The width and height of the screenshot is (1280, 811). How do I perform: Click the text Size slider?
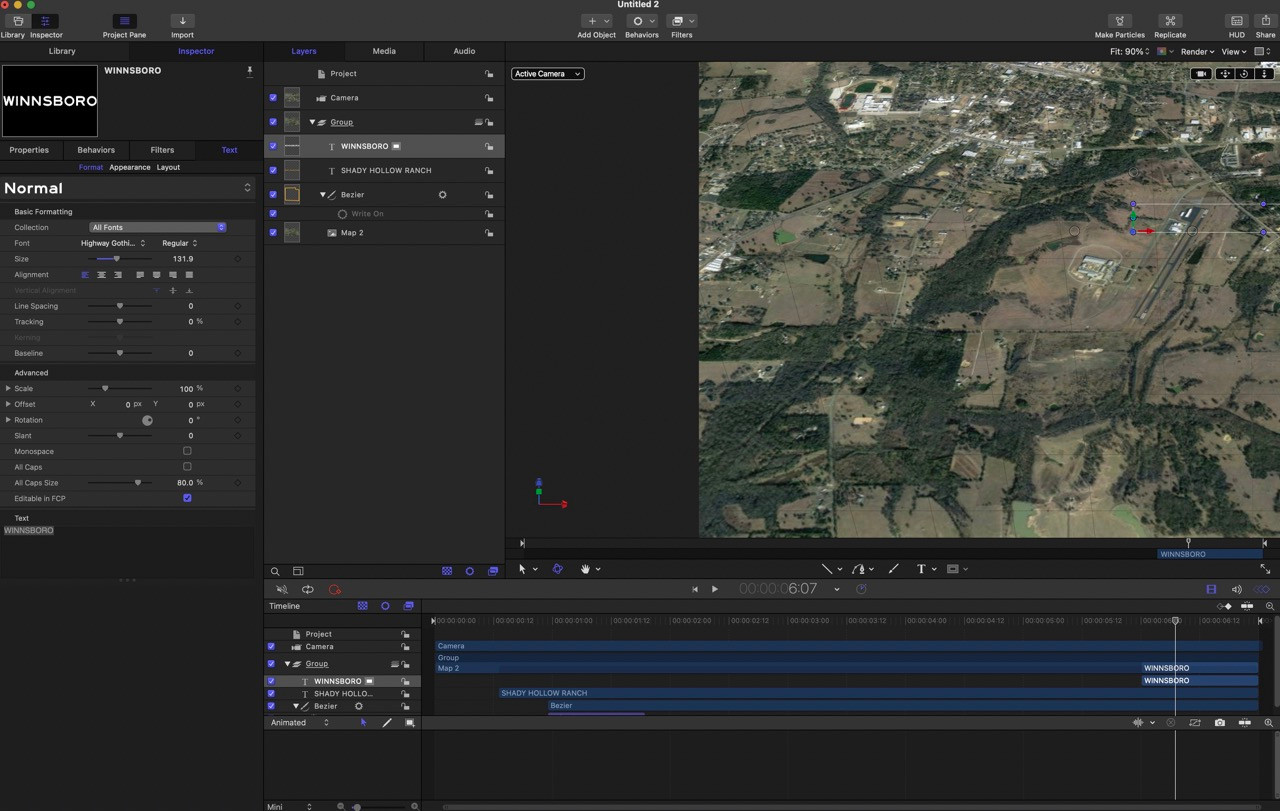click(116, 259)
